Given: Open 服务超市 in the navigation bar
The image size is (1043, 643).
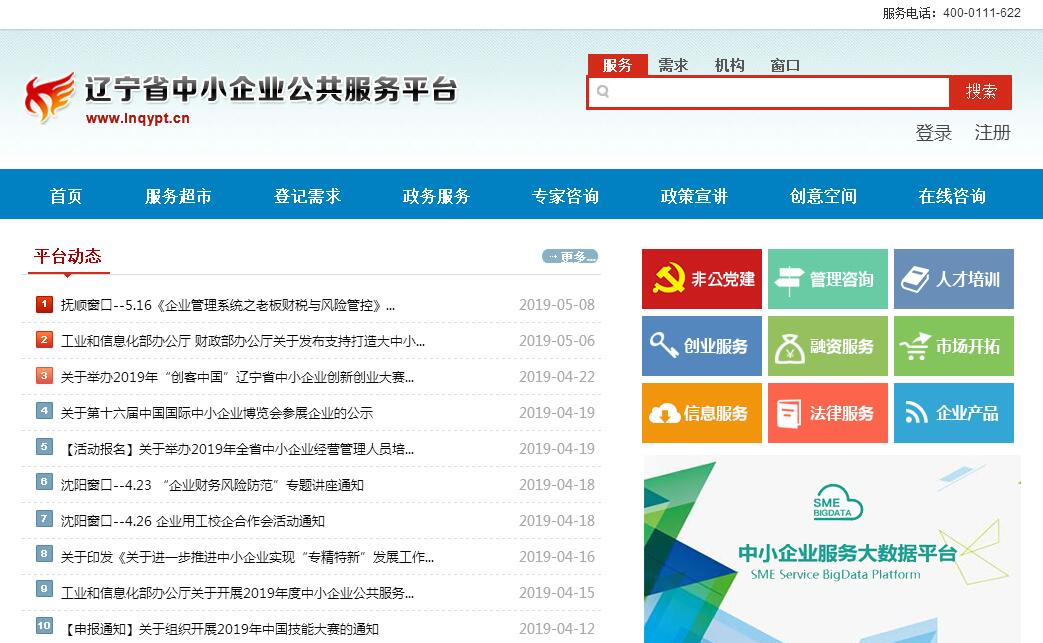Looking at the screenshot, I should 178,196.
